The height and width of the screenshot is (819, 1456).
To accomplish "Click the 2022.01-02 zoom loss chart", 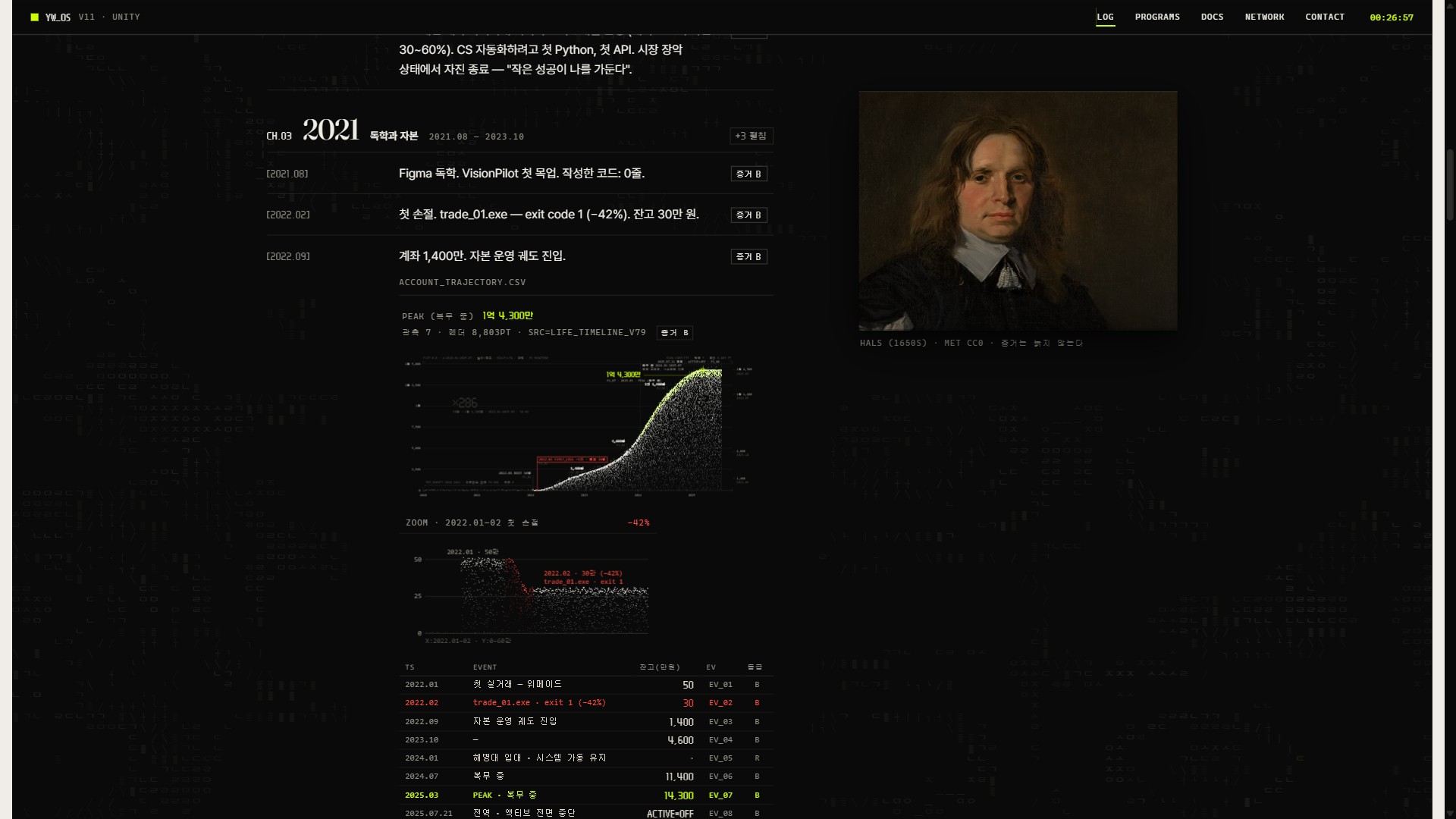I will [x=529, y=595].
